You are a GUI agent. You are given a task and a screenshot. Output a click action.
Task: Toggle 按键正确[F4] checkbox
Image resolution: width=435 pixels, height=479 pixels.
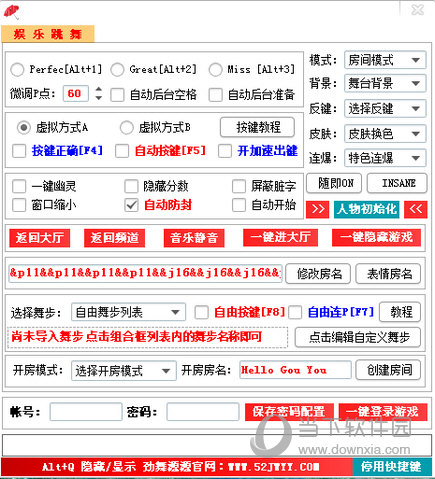click(x=19, y=151)
